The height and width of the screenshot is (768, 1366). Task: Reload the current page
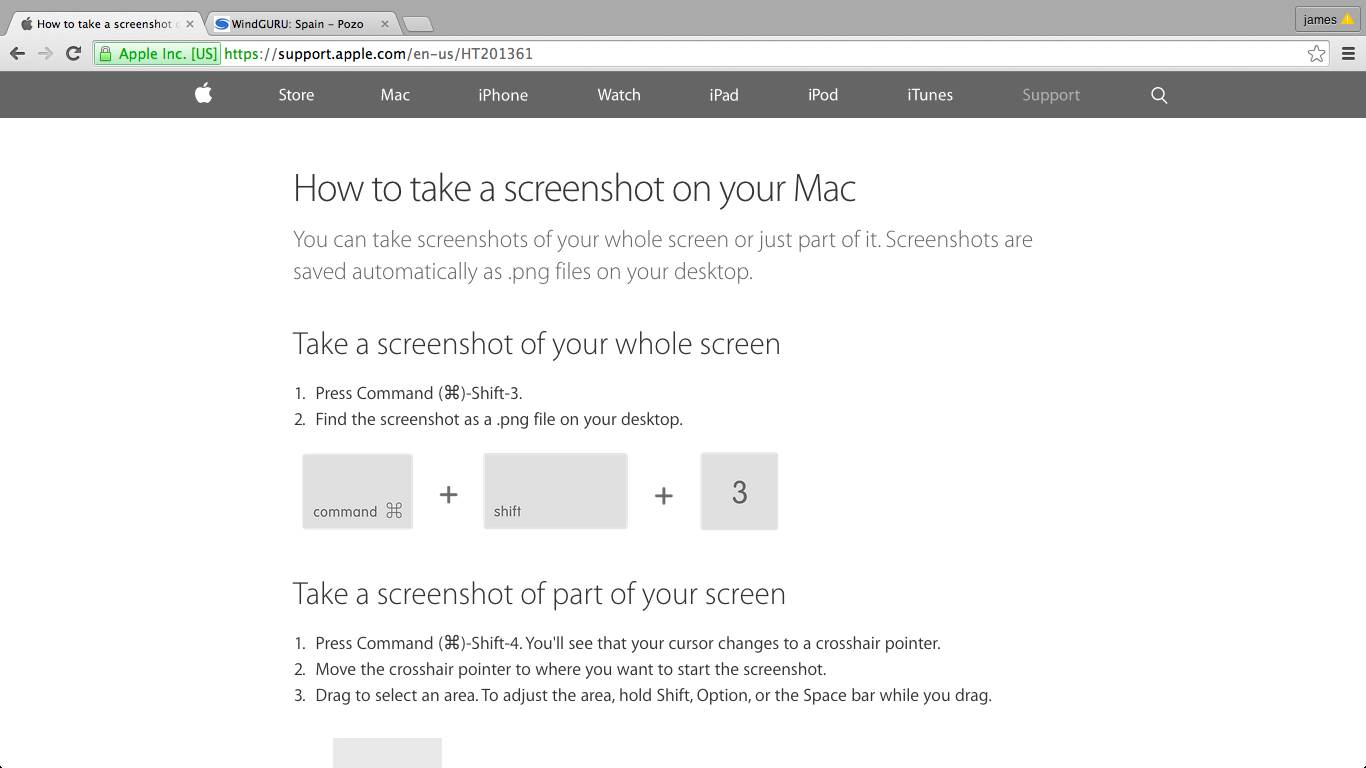[x=71, y=53]
